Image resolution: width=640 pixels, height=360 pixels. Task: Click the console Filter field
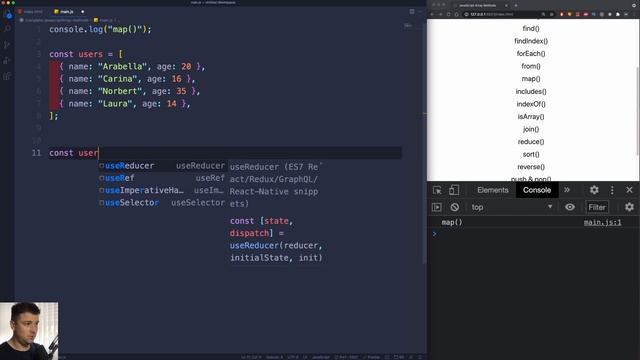tap(597, 207)
